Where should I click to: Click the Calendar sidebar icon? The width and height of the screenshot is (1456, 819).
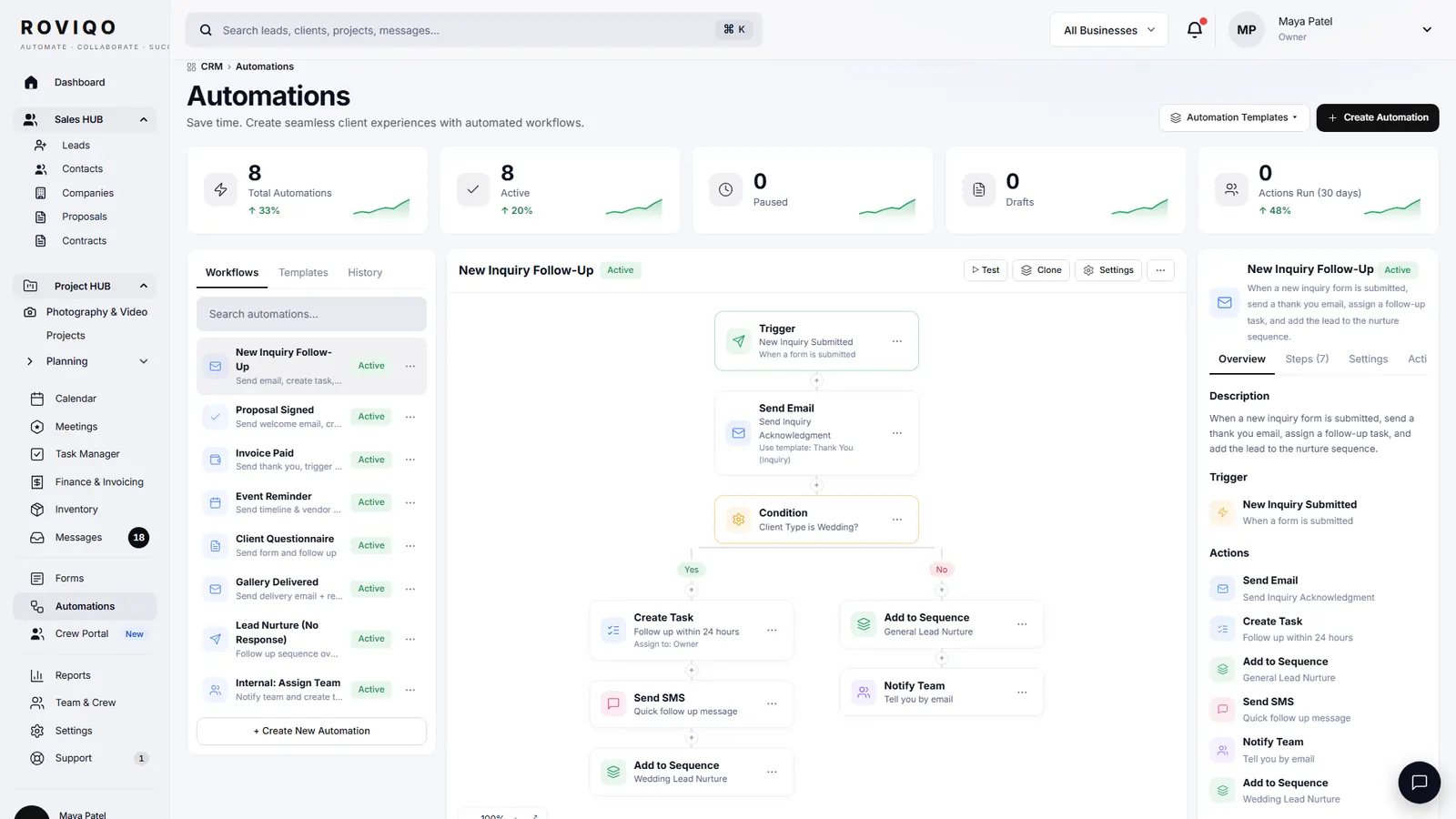(37, 399)
